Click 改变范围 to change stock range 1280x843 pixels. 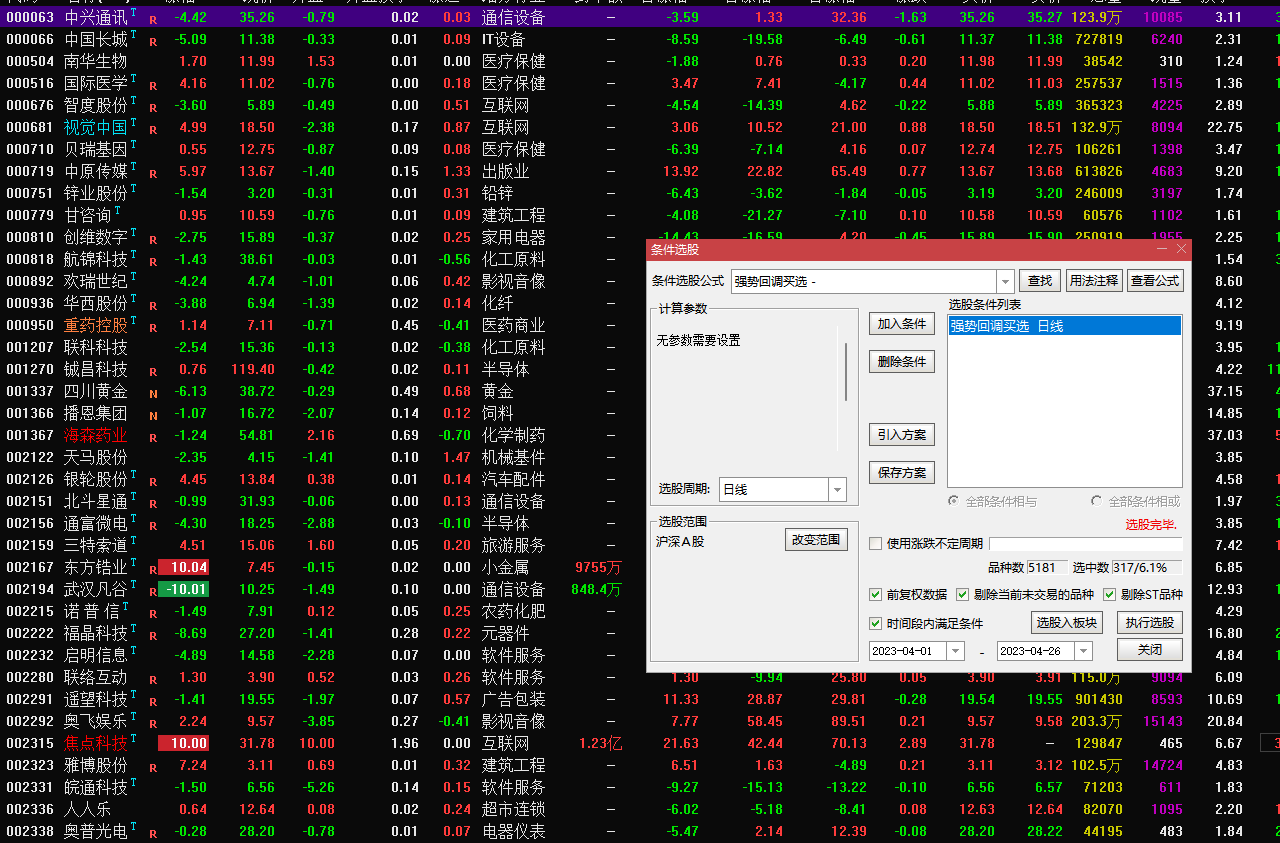pyautogui.click(x=814, y=539)
